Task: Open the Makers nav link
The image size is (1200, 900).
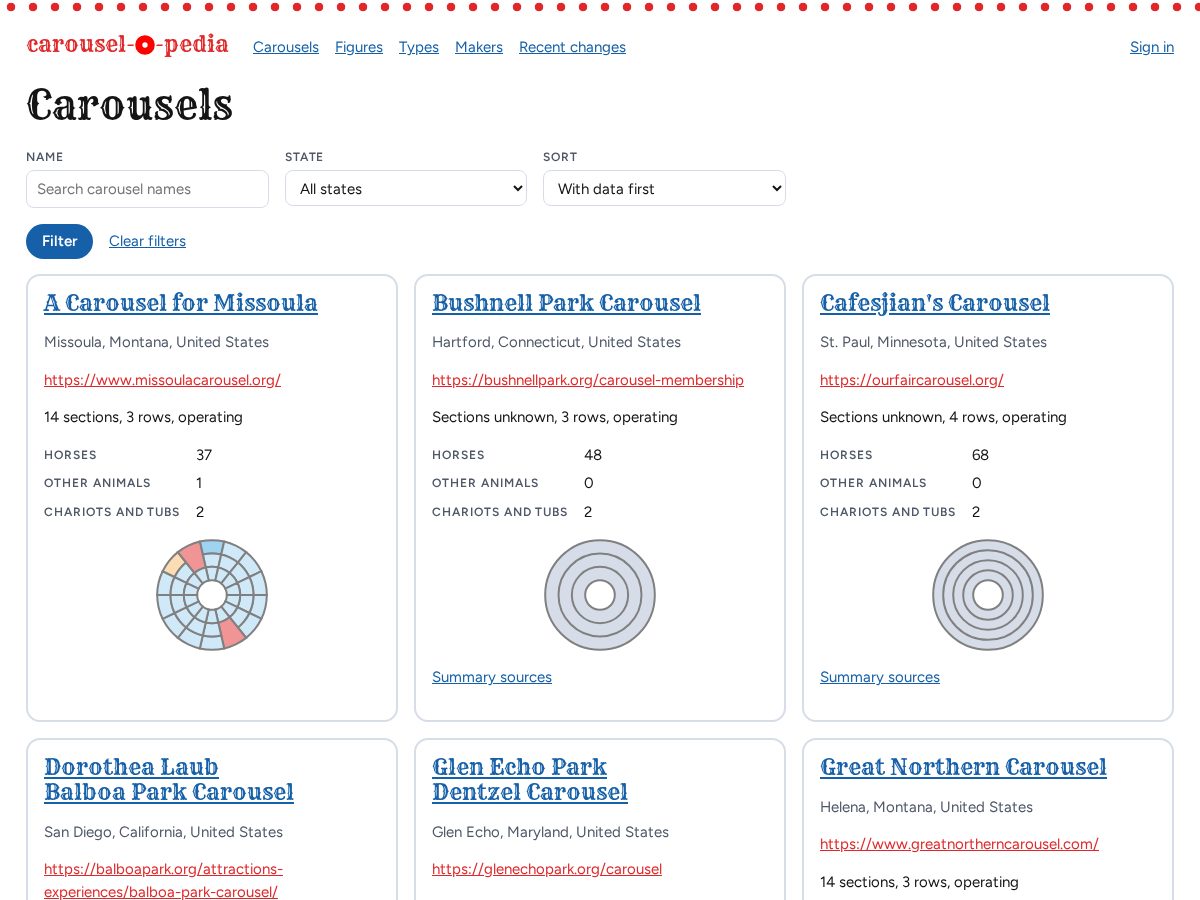Action: pos(479,47)
